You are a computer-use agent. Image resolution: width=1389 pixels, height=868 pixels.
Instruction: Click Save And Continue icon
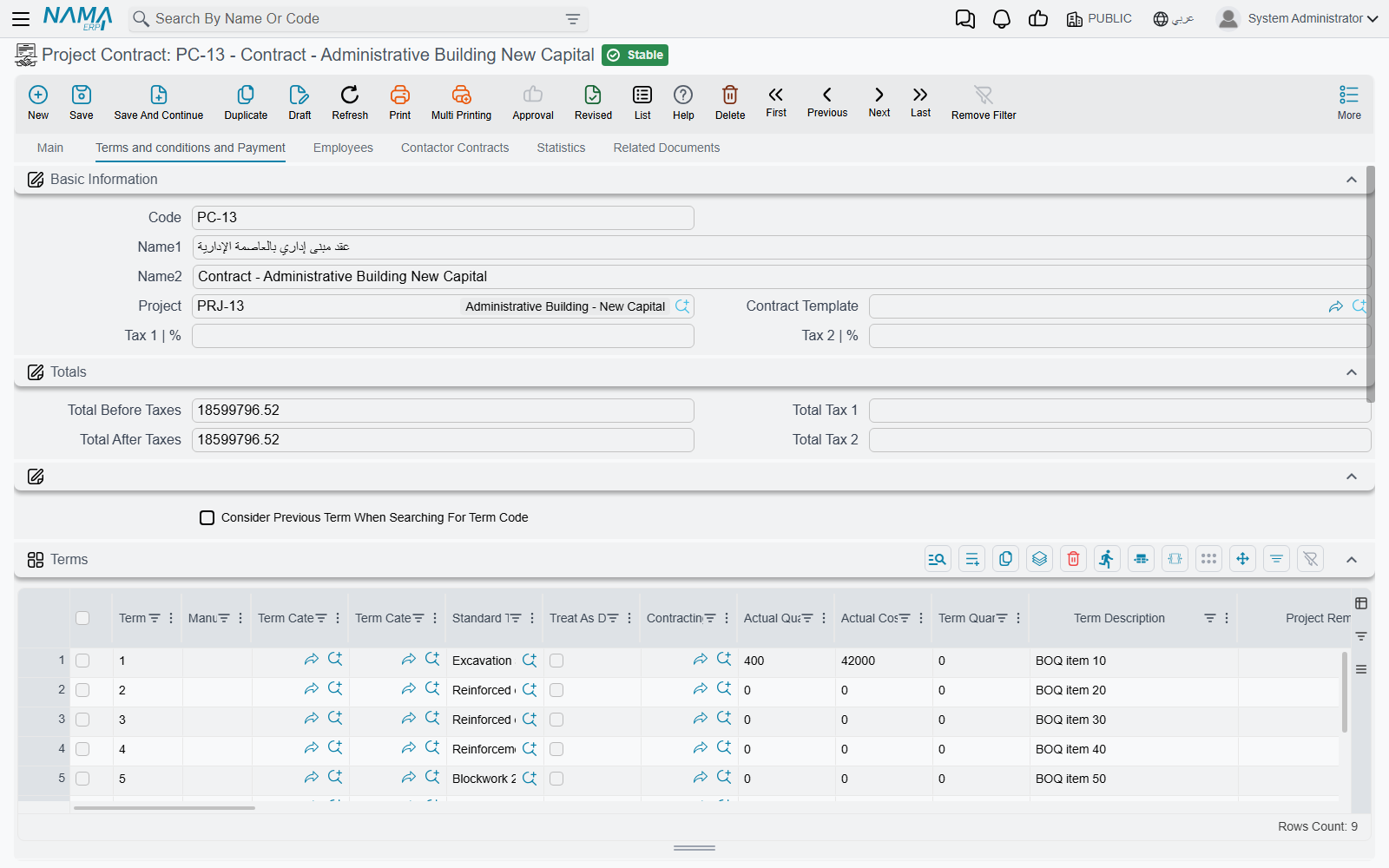[159, 95]
